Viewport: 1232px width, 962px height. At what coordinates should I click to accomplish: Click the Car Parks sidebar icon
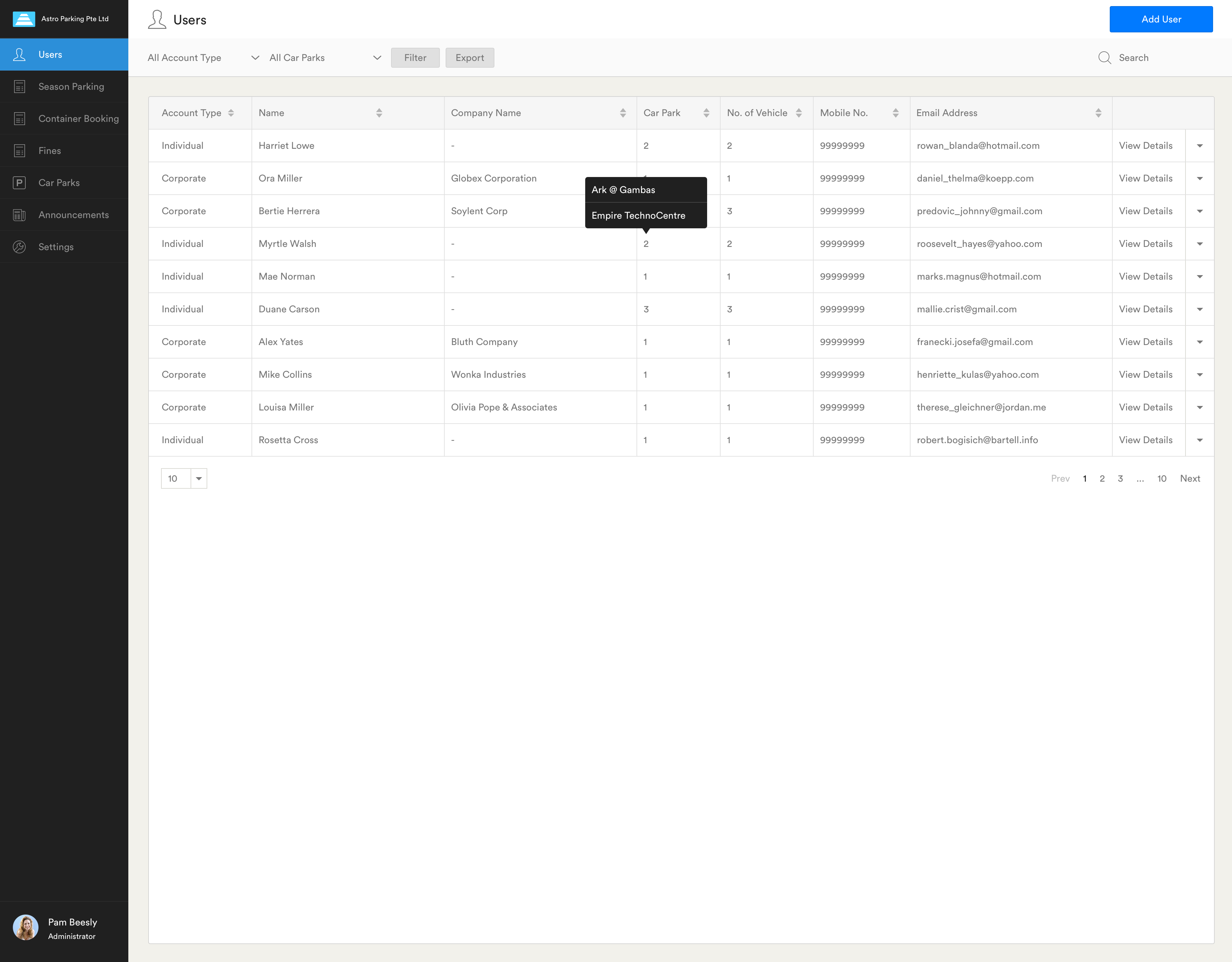tap(19, 183)
